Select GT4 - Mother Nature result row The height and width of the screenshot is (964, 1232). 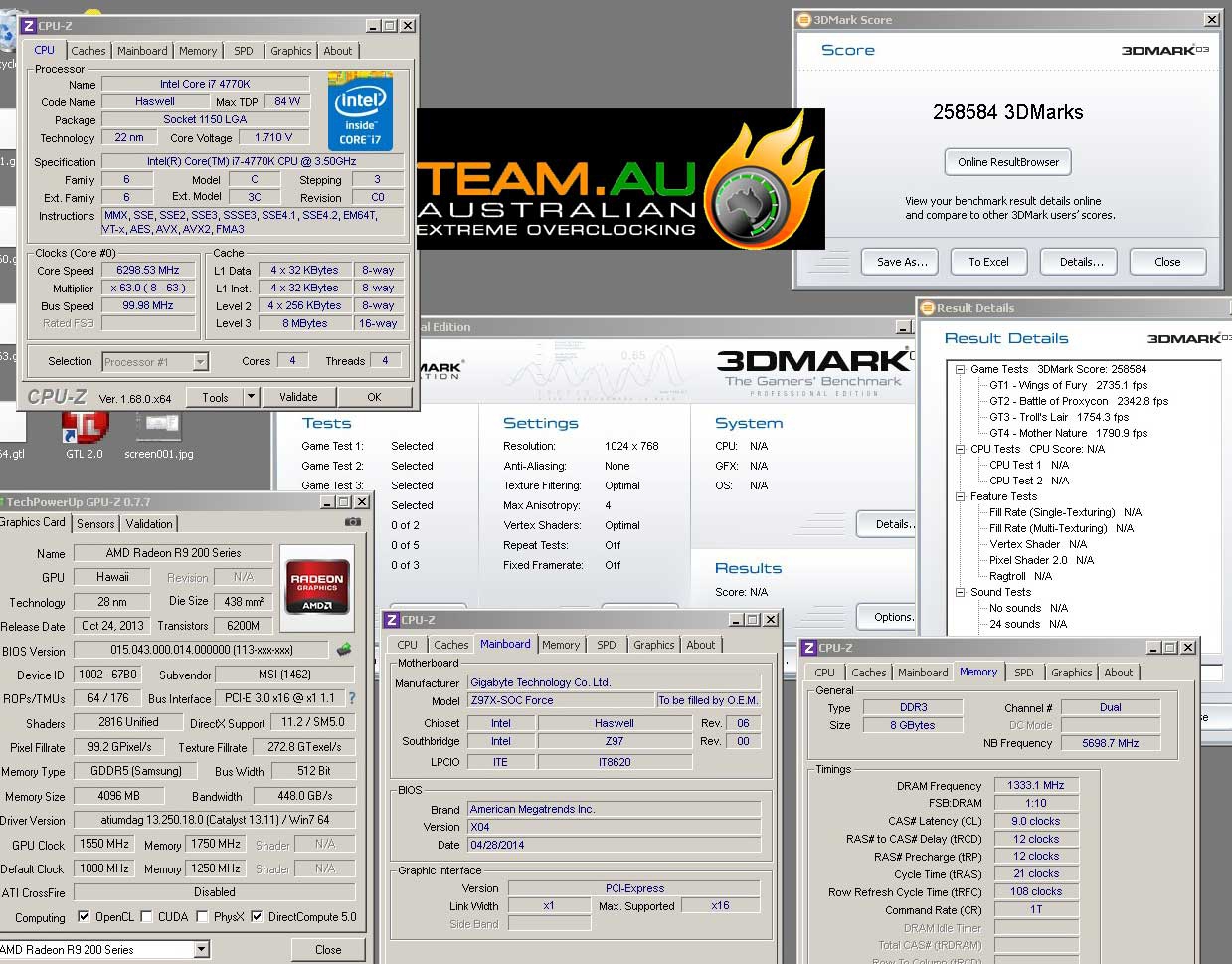point(1068,433)
